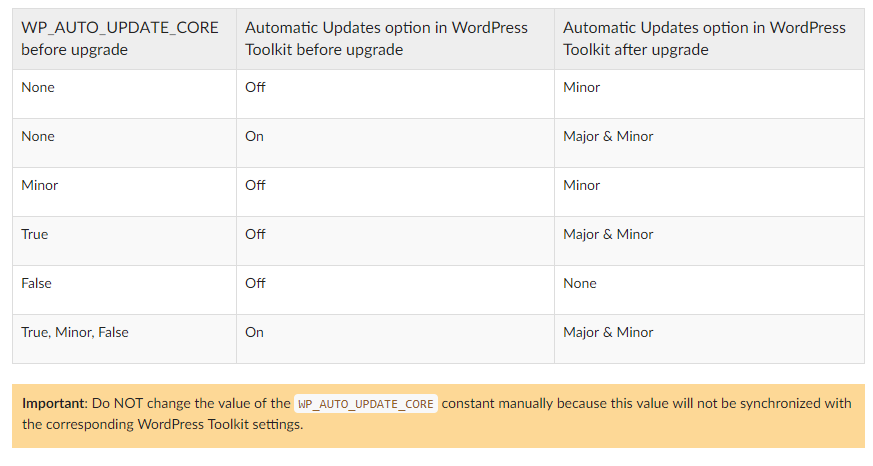This screenshot has height=466, width=873.
Task: Select 'Off' in the False row
Action: 255,283
